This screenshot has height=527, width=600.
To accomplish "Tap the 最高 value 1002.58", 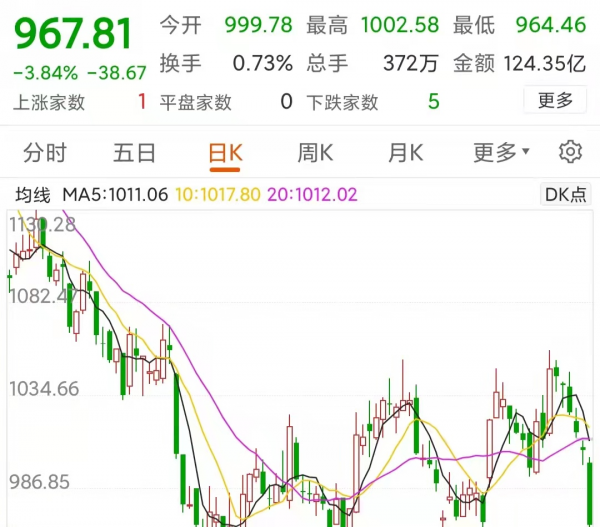I will point(400,25).
